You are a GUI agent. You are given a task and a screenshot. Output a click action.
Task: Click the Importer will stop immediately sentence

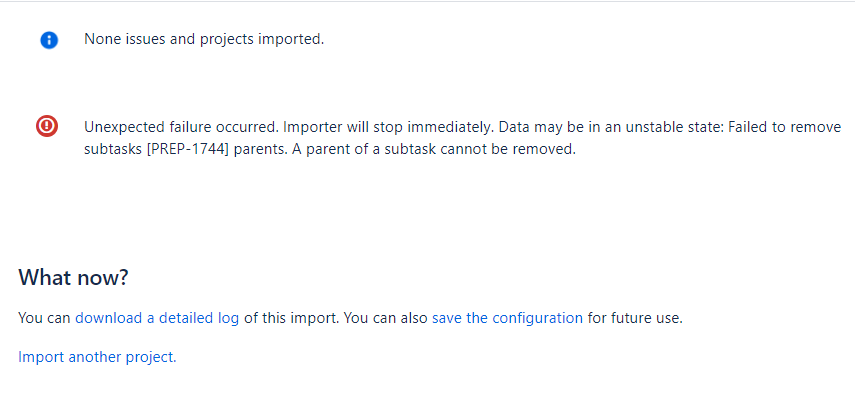(388, 128)
